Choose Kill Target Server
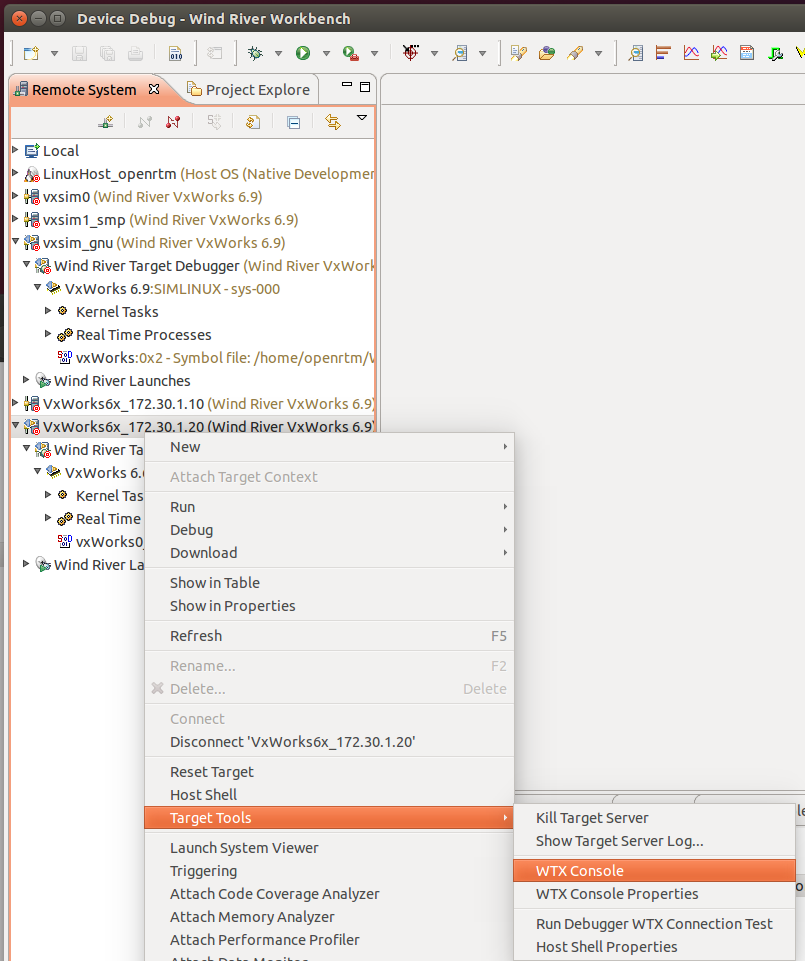 [654, 818]
